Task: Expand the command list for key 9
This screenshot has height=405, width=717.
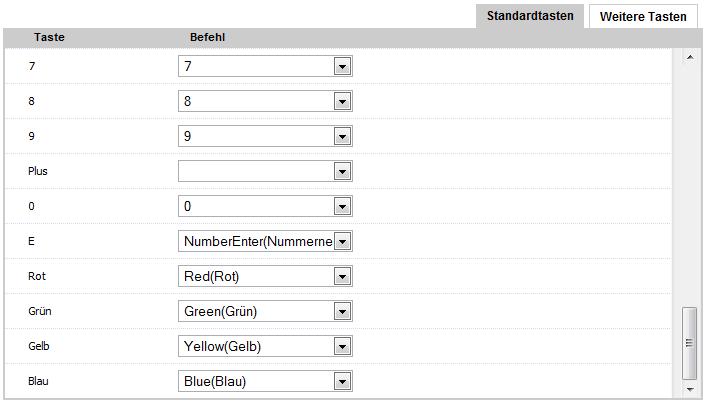Action: (342, 136)
